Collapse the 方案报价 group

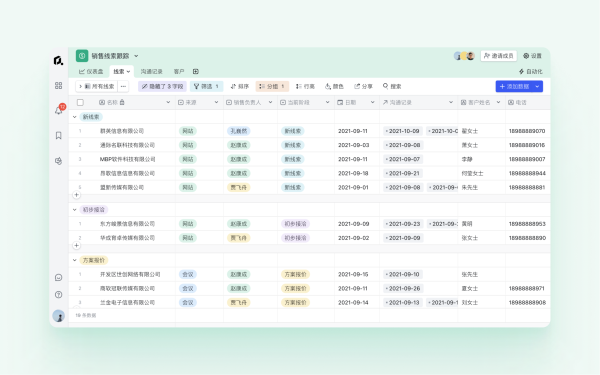click(x=75, y=260)
